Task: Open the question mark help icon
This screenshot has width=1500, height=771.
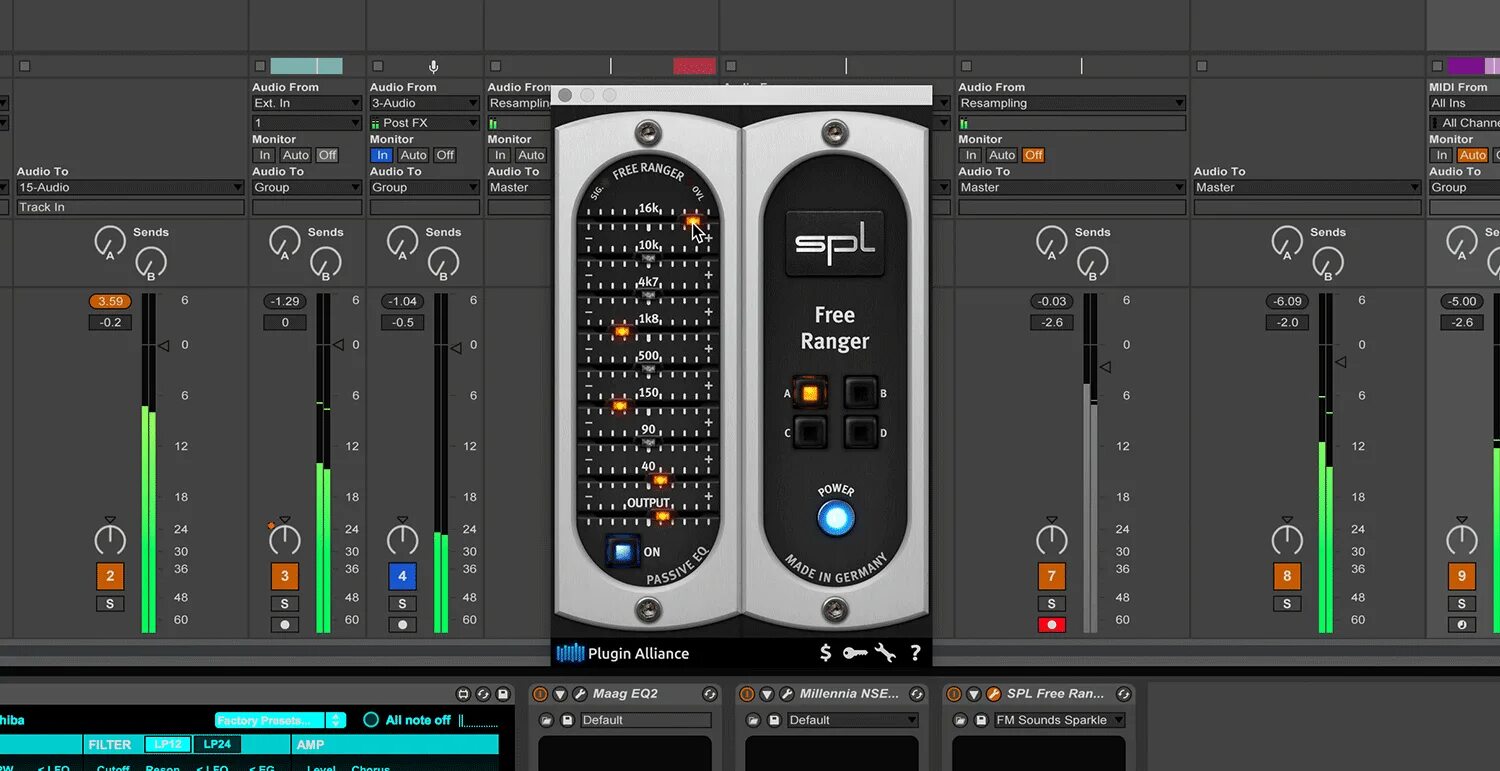Action: click(x=915, y=653)
